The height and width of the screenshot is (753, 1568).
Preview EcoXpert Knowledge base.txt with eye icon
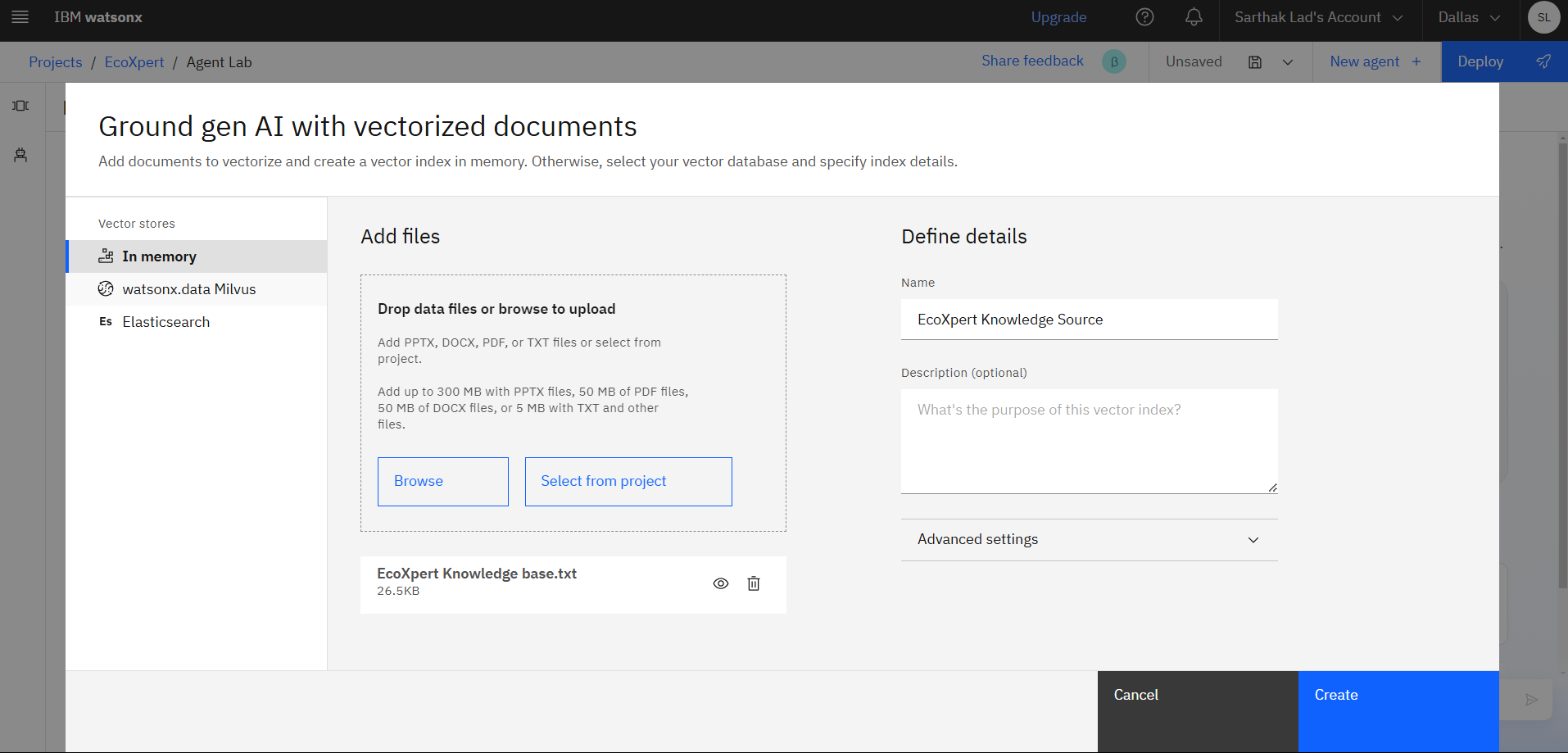[x=721, y=583]
